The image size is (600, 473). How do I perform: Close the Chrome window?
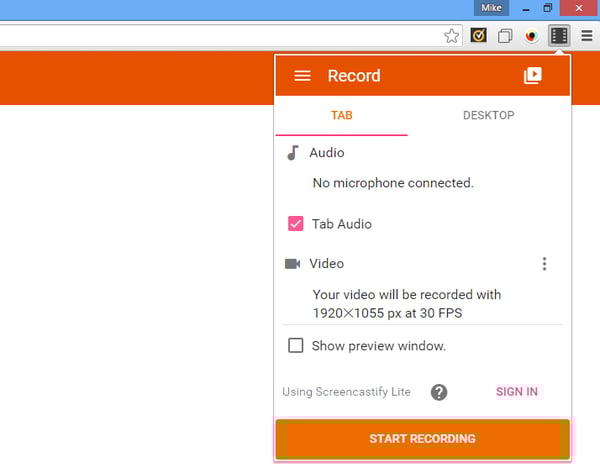[x=579, y=8]
